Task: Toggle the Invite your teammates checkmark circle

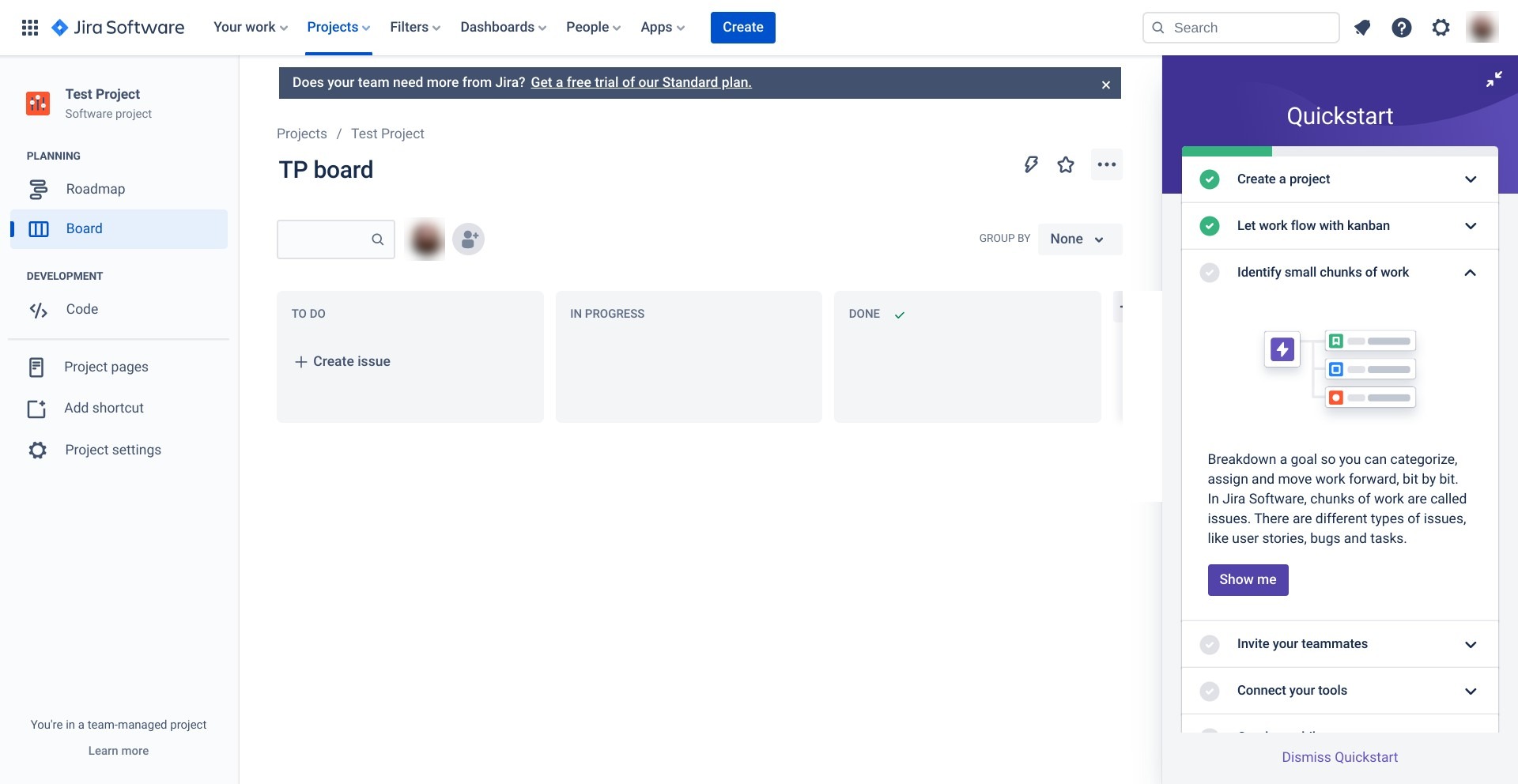Action: tap(1209, 644)
